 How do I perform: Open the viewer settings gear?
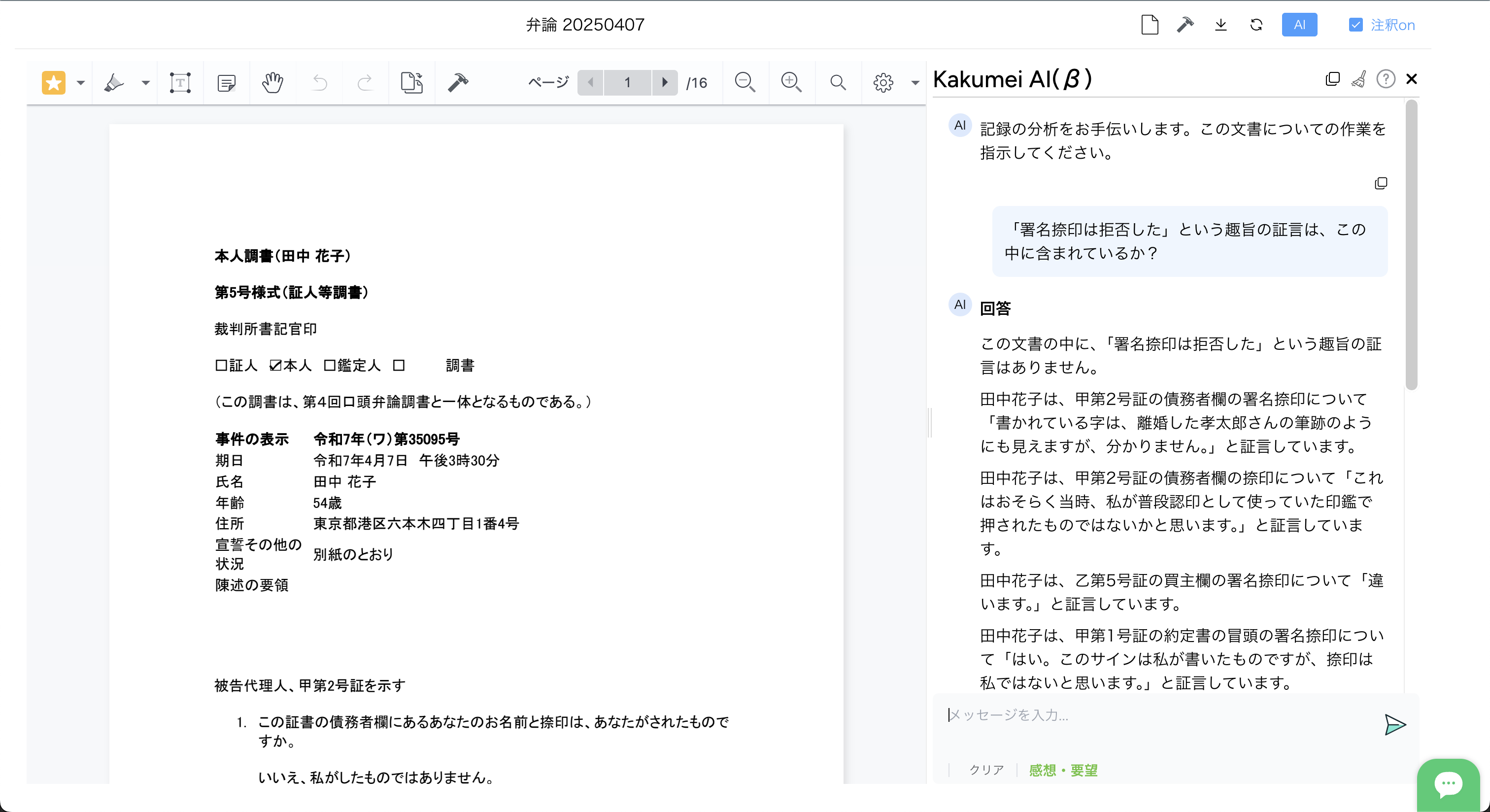(883, 83)
